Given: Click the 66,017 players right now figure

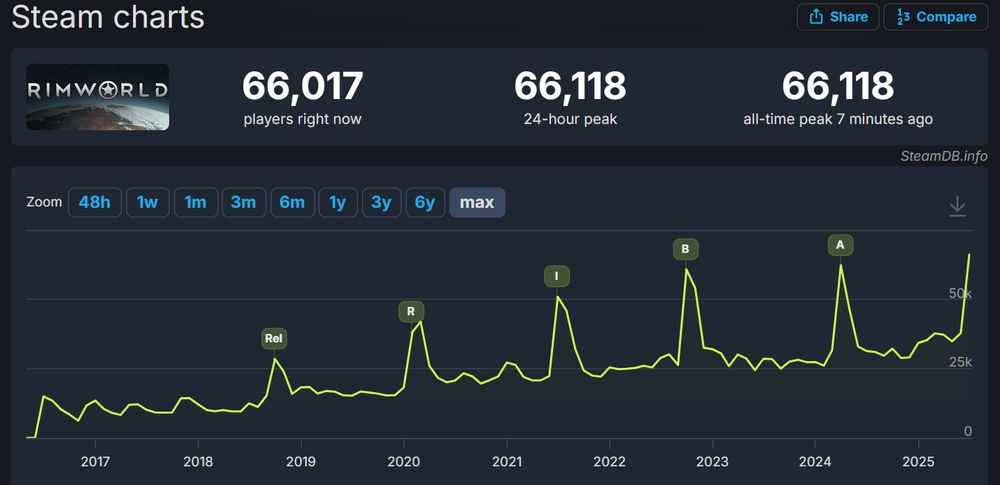Looking at the screenshot, I should click(x=302, y=86).
